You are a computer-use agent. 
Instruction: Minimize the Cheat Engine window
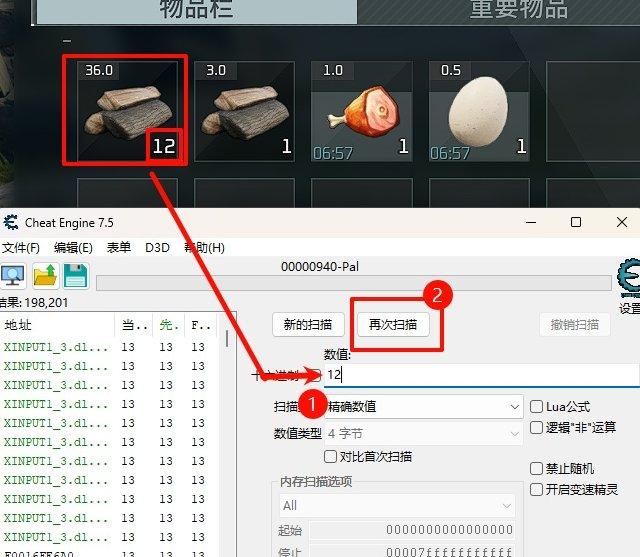click(531, 222)
